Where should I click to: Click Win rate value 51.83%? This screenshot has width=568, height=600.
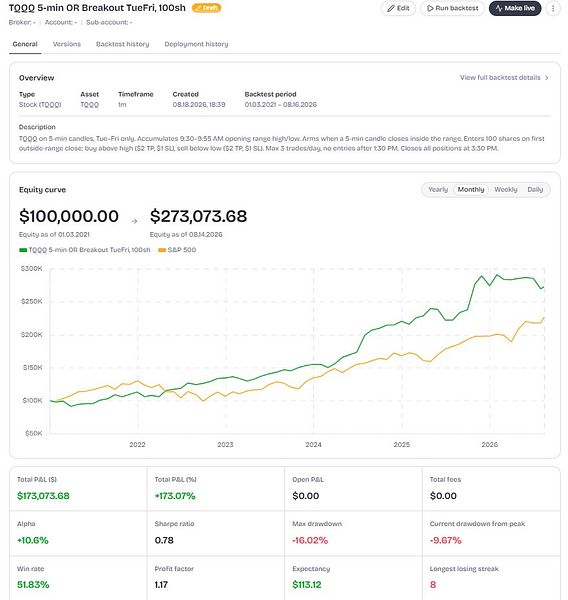click(33, 585)
